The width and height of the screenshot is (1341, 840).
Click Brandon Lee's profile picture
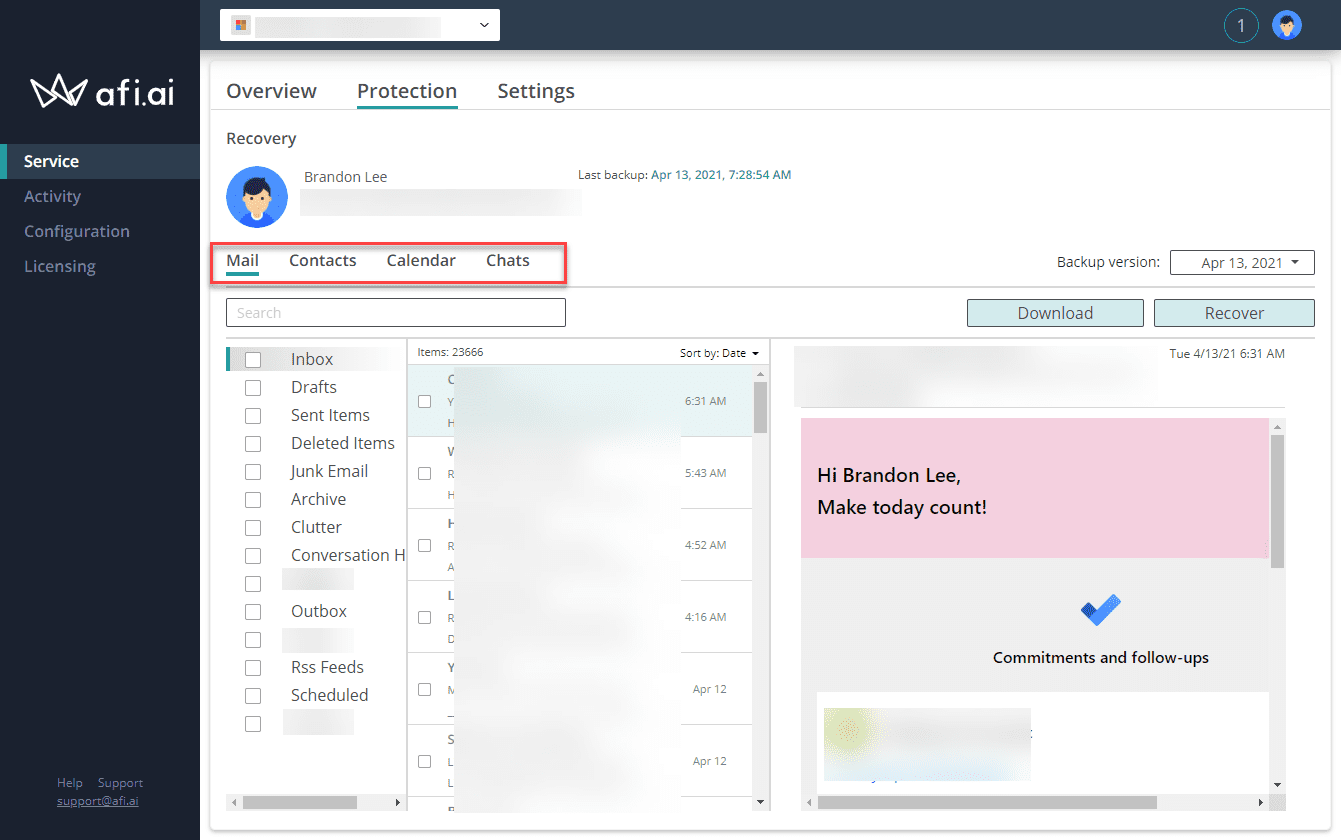coord(256,197)
